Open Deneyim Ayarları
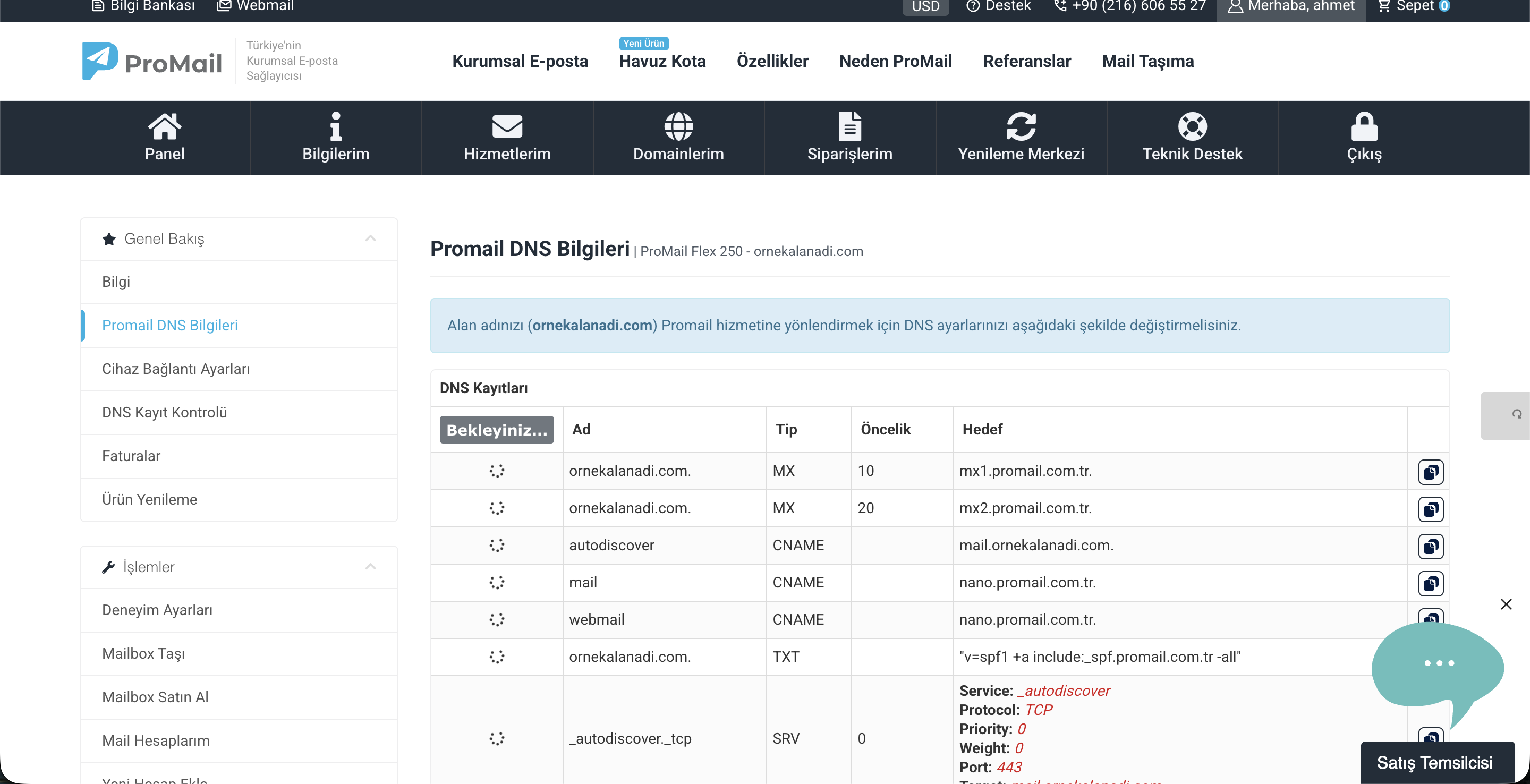The width and height of the screenshot is (1530, 784). pyautogui.click(x=239, y=610)
